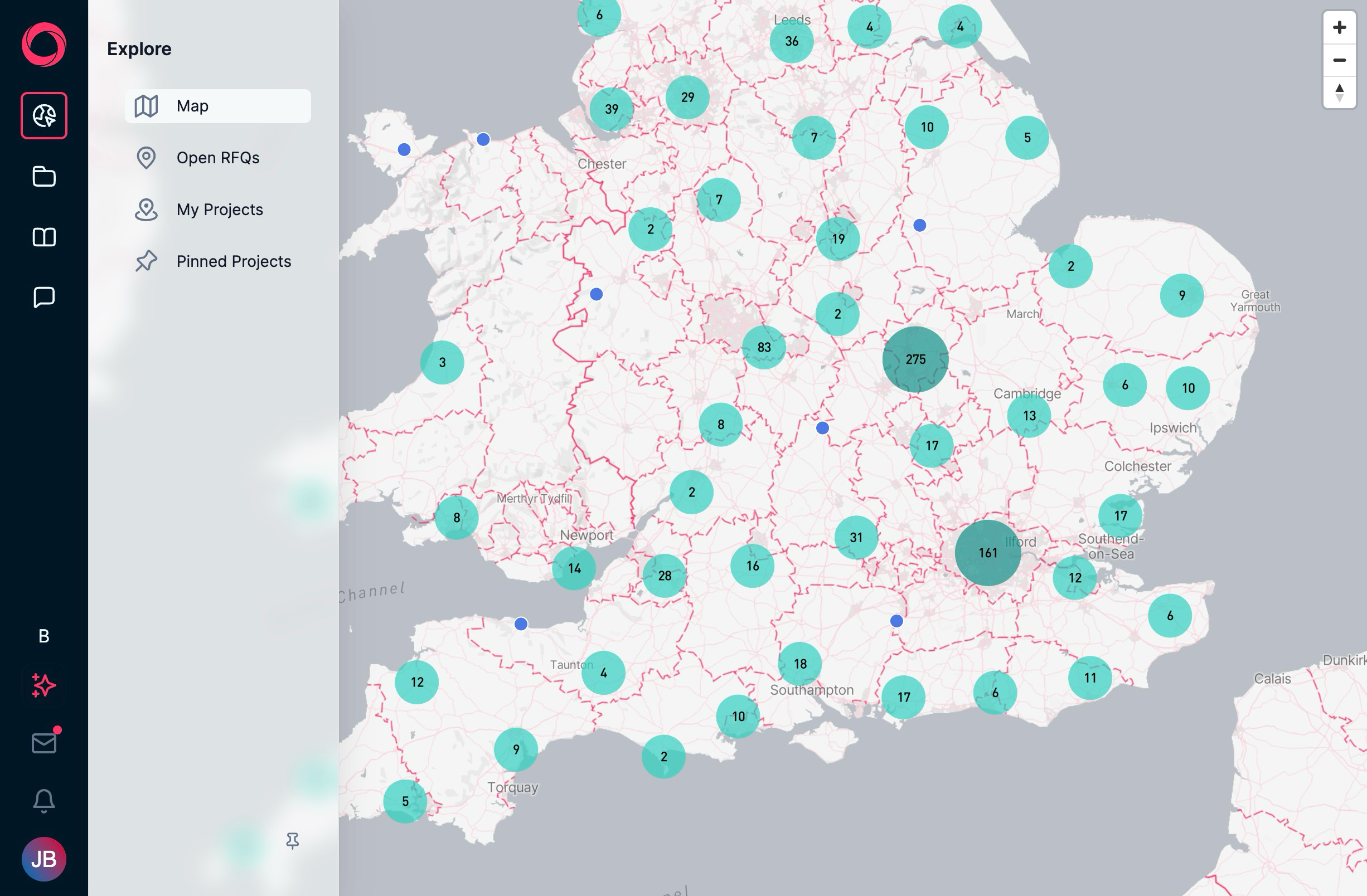
Task: Select Open RFQs in Explore panel
Action: 217,158
